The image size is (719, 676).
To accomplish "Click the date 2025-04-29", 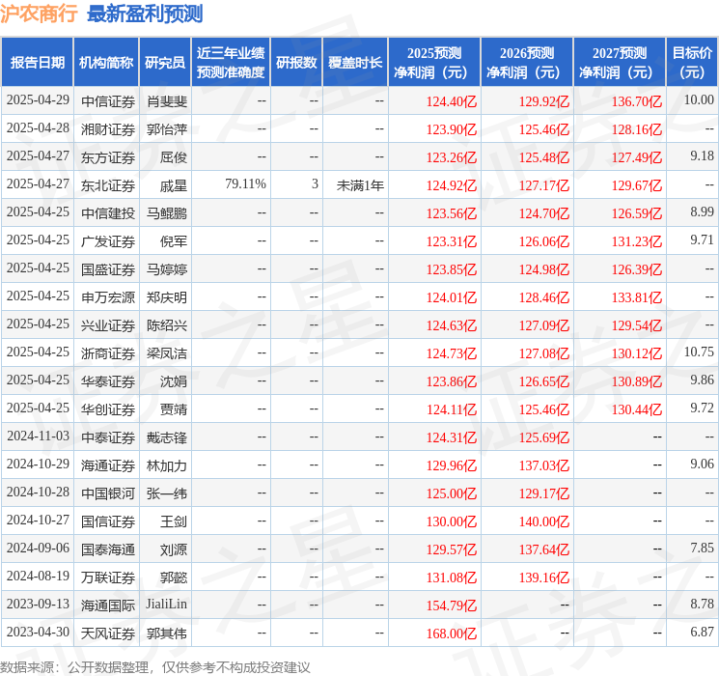I will pyautogui.click(x=38, y=100).
